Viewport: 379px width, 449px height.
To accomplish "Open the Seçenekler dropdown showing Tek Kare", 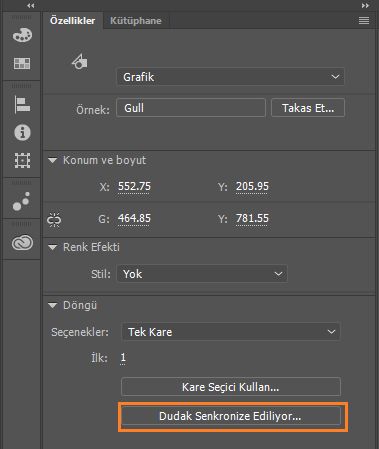I will click(231, 332).
